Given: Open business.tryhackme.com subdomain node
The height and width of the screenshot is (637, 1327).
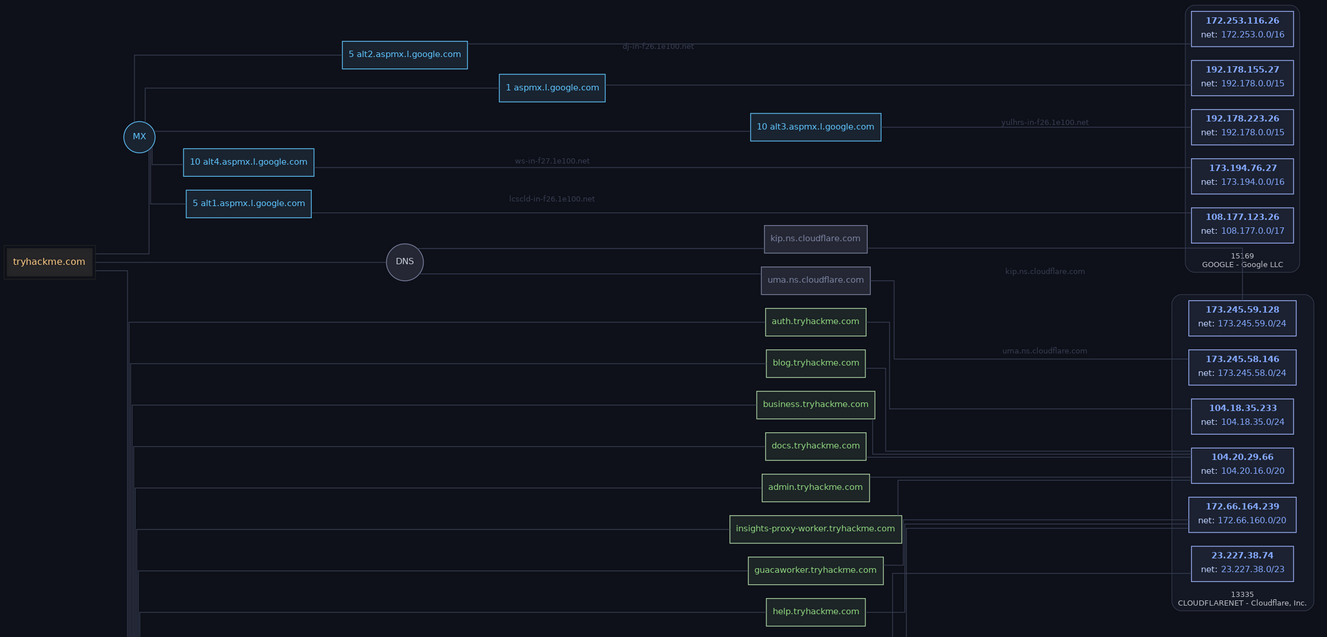Looking at the screenshot, I should click(x=815, y=405).
